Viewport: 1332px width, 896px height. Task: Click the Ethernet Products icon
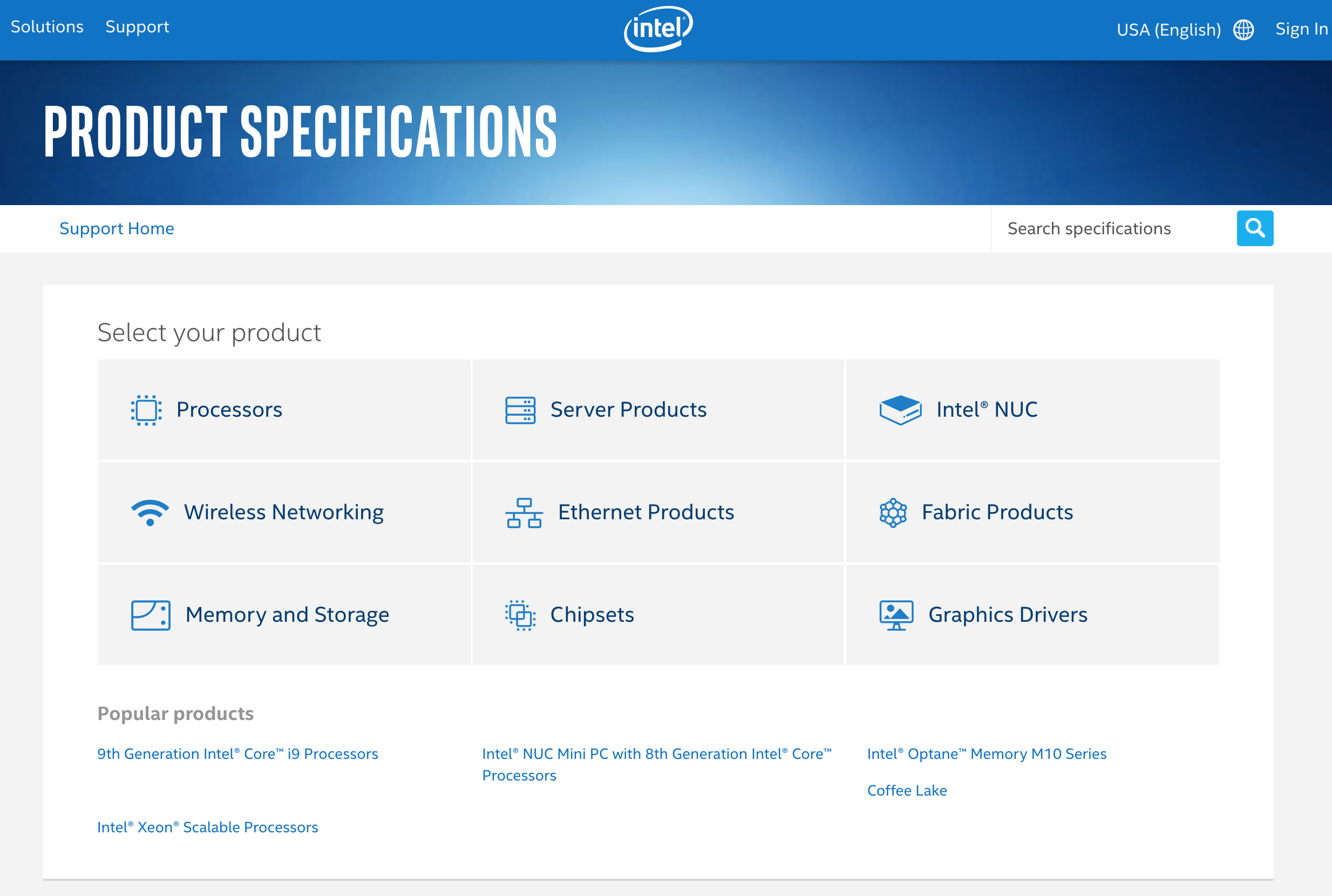pyautogui.click(x=523, y=512)
